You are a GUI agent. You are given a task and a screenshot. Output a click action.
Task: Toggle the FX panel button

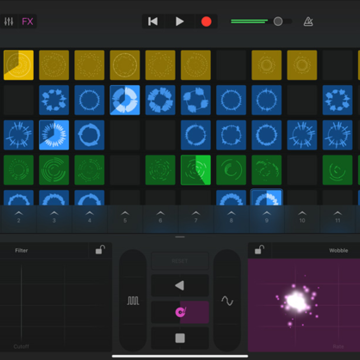(x=27, y=22)
